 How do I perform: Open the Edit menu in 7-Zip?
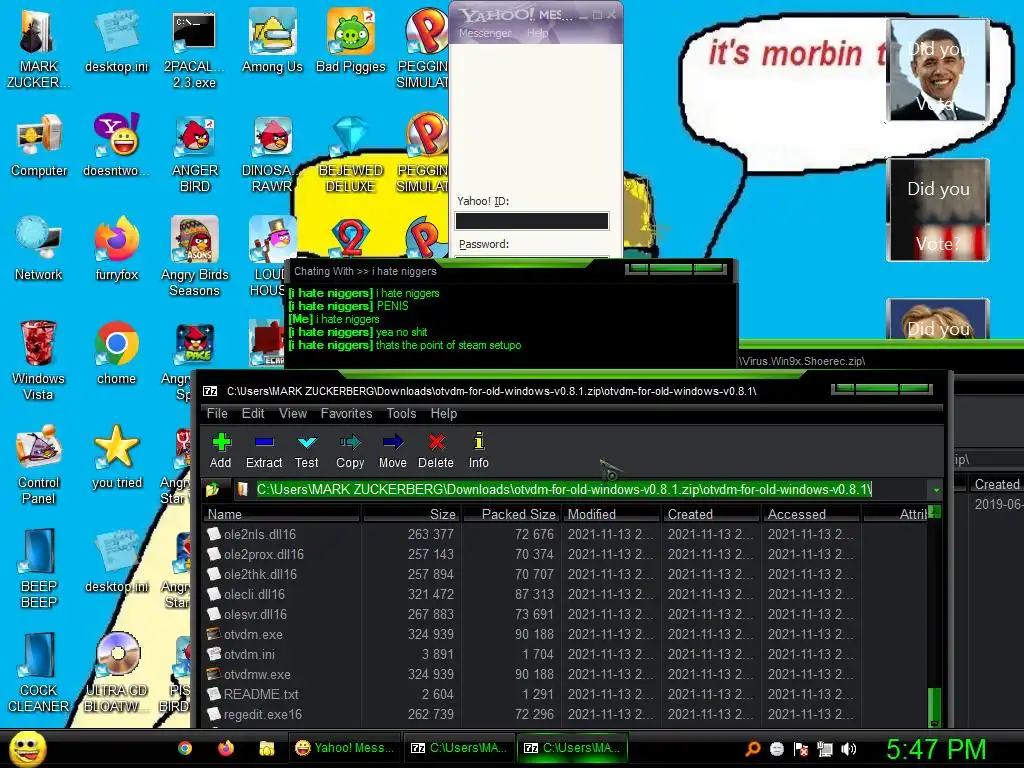253,413
